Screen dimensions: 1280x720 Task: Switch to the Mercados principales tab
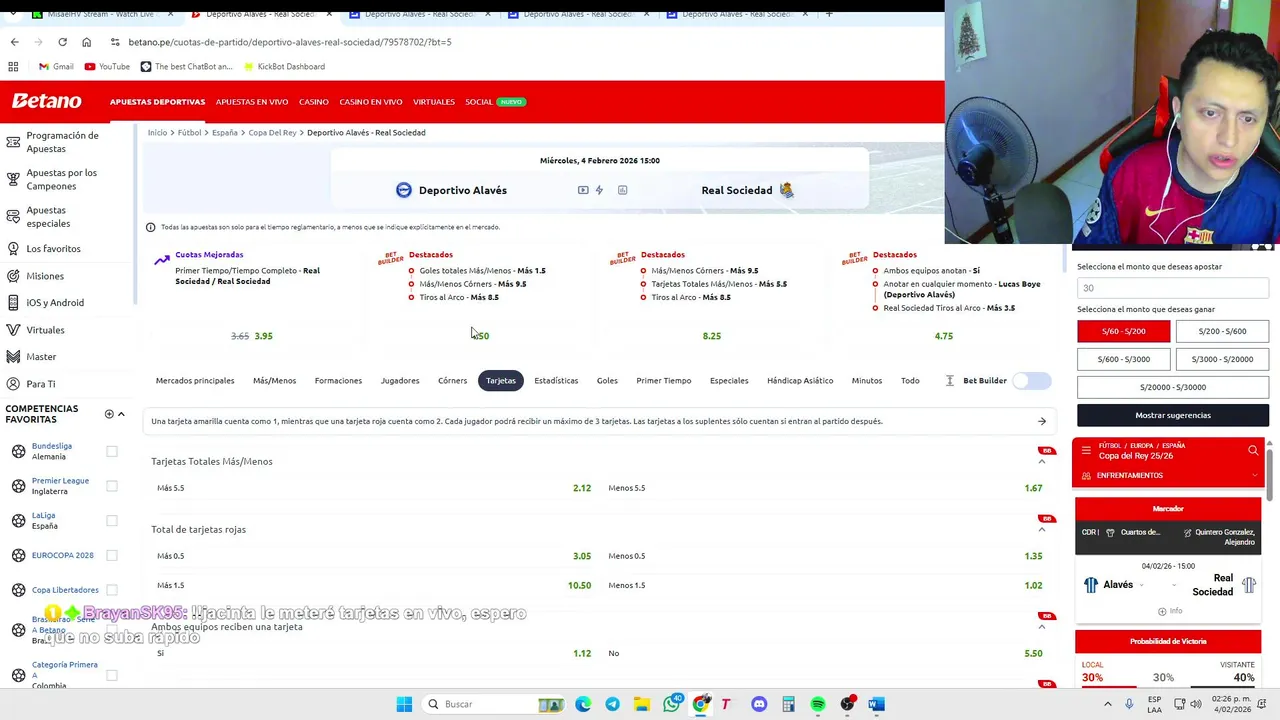(x=195, y=381)
